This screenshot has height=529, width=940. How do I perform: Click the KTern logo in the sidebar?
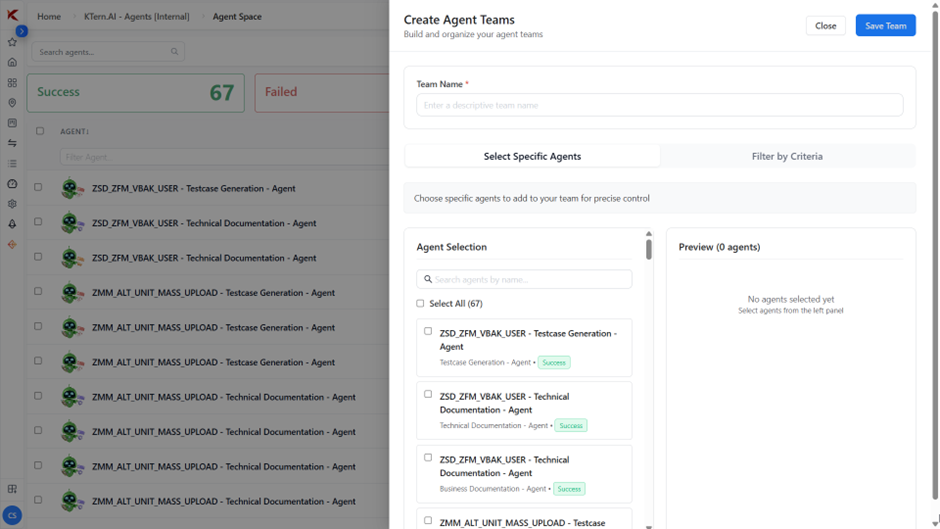pos(12,15)
